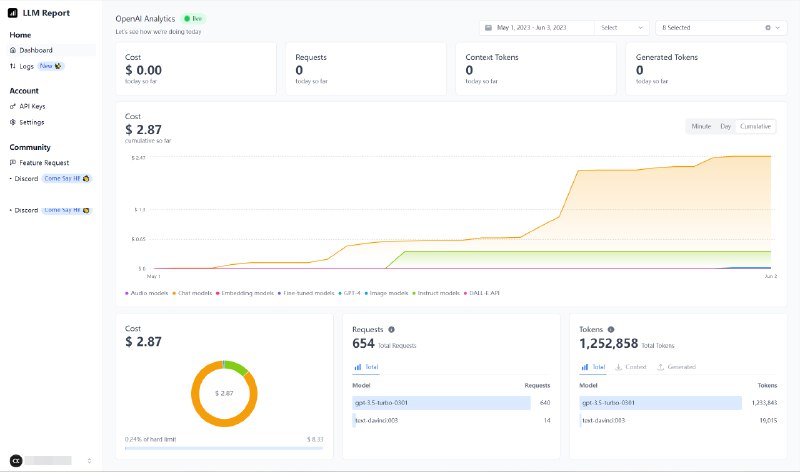Clear selections with the circular x icon
The height and width of the screenshot is (472, 800).
[767, 28]
